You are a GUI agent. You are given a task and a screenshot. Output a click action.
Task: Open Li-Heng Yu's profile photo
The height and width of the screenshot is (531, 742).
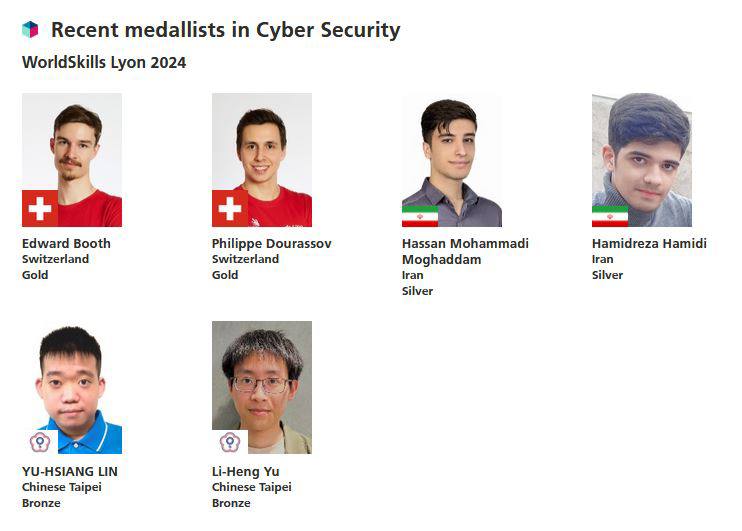pos(262,380)
